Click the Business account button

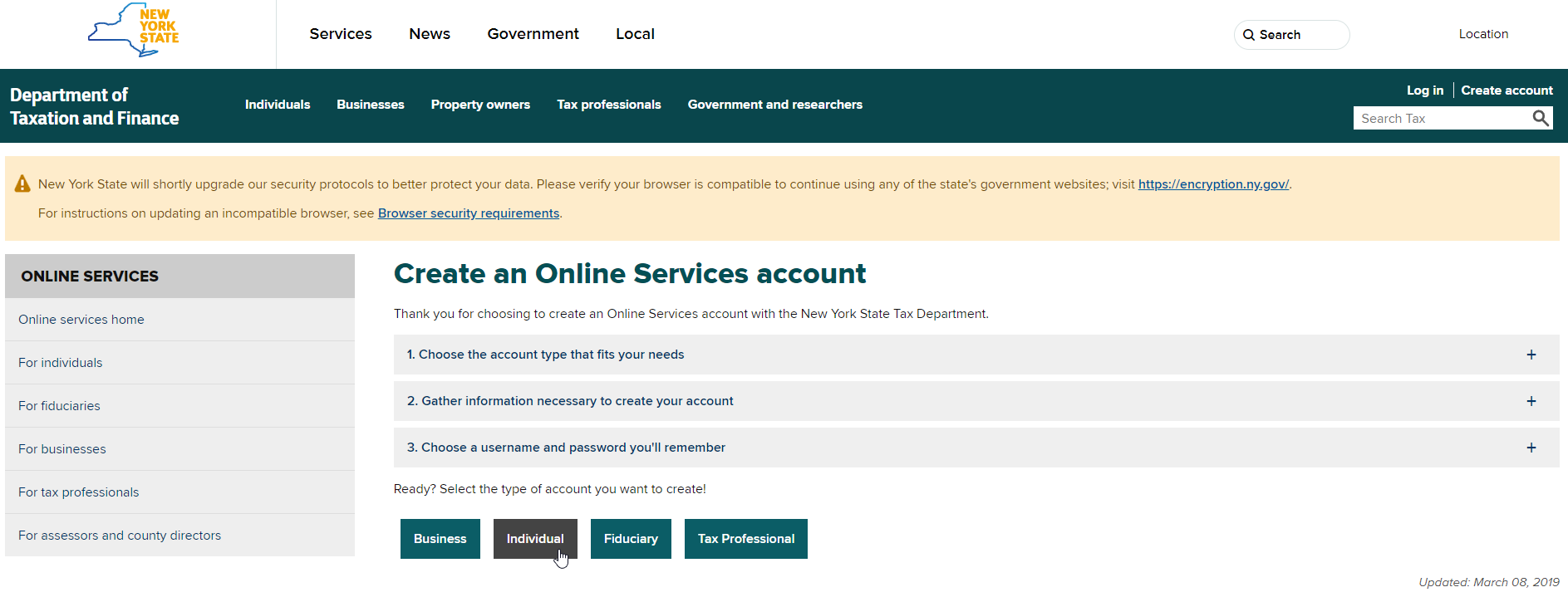(440, 539)
